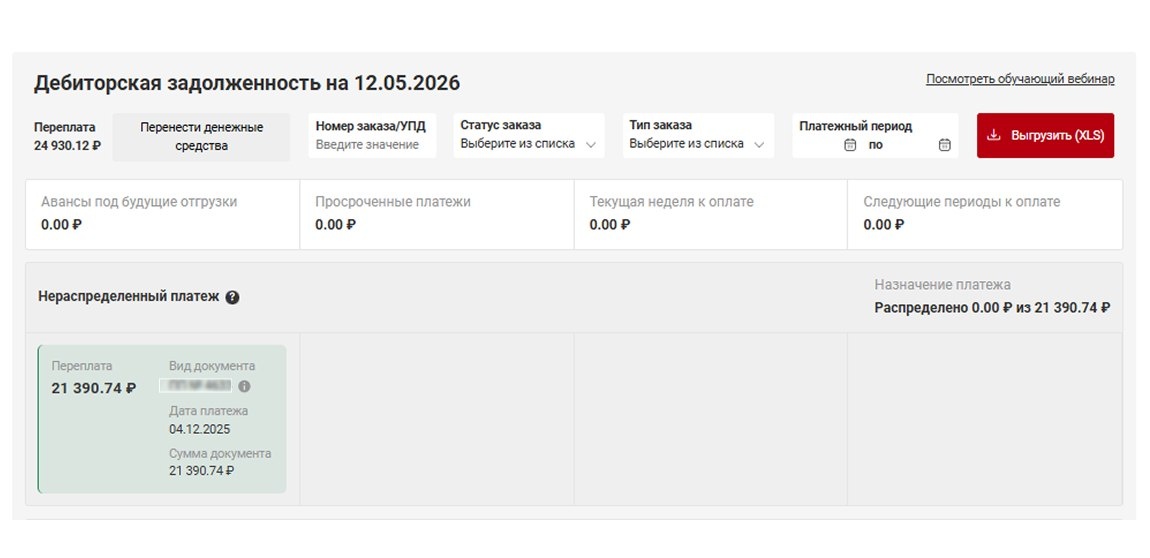Open the start date calendar icon in Платежный период
The image size is (1150, 558).
[850, 145]
